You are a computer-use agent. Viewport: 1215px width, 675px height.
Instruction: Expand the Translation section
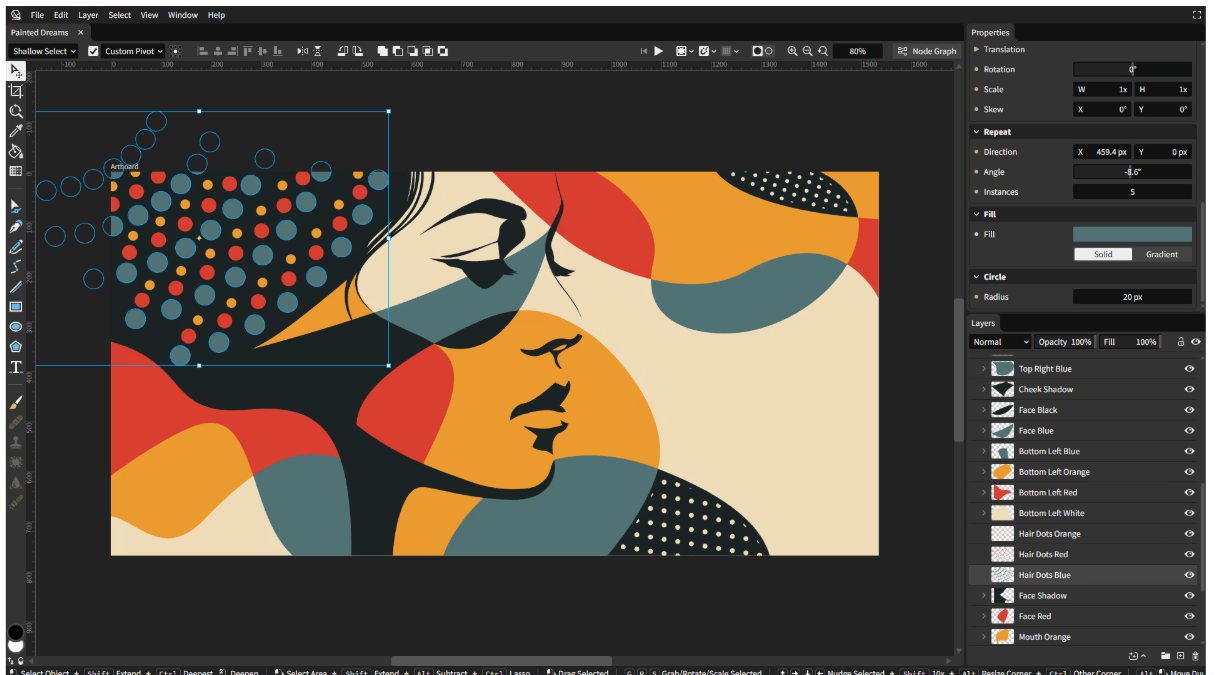(977, 49)
